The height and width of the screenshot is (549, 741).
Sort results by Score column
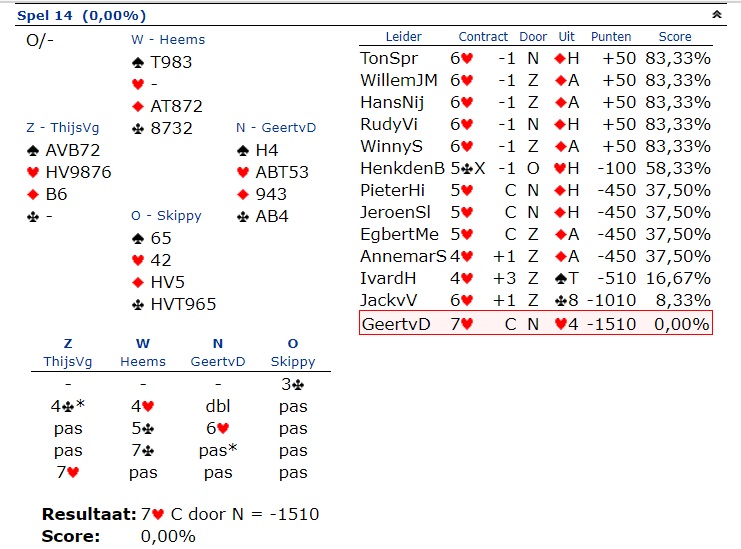pyautogui.click(x=675, y=36)
